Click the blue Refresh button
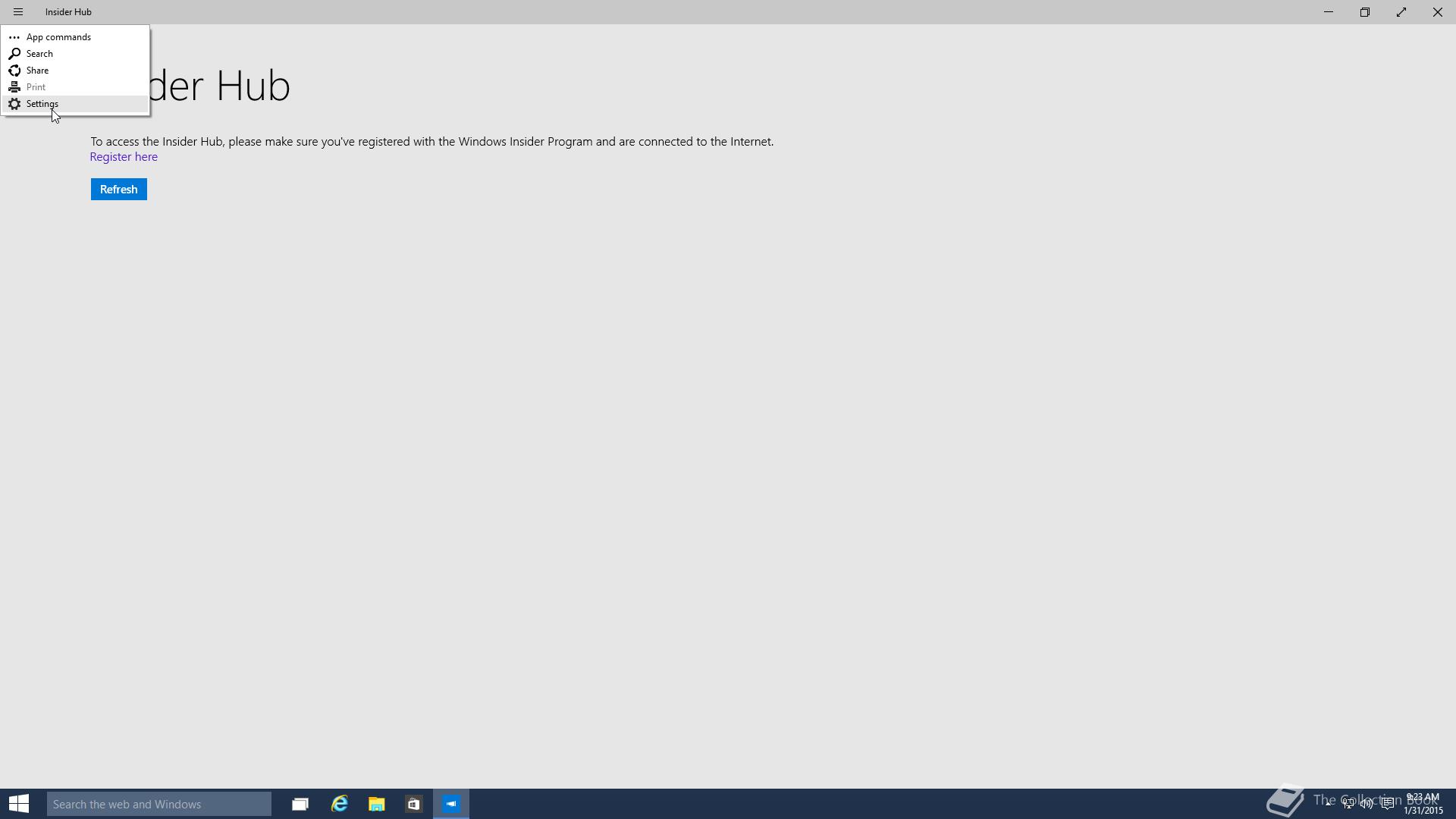Image resolution: width=1456 pixels, height=819 pixels. 119,190
